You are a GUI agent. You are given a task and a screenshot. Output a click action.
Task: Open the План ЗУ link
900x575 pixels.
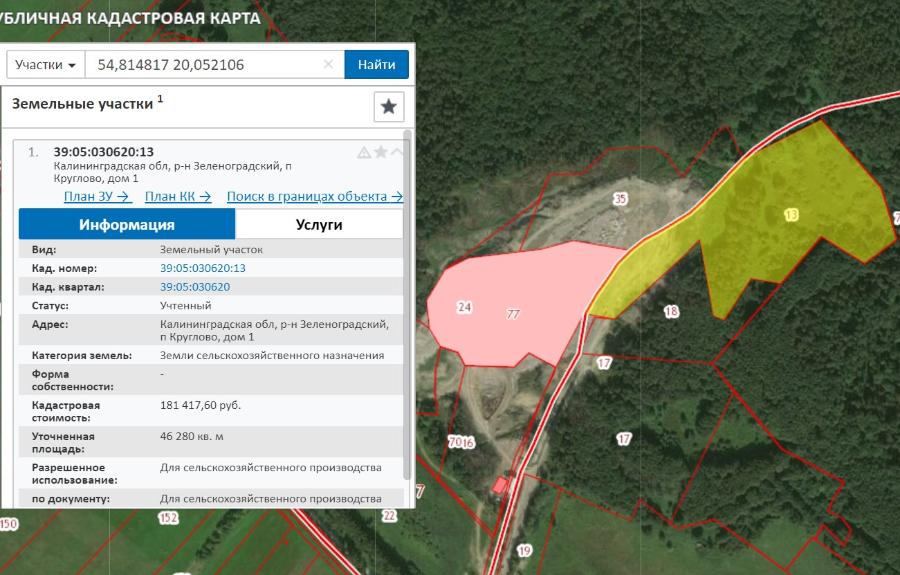pyautogui.click(x=98, y=196)
